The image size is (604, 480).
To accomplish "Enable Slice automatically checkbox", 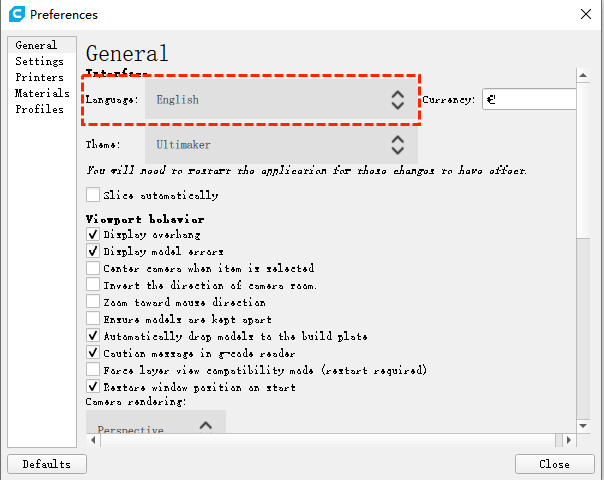I will (93, 195).
